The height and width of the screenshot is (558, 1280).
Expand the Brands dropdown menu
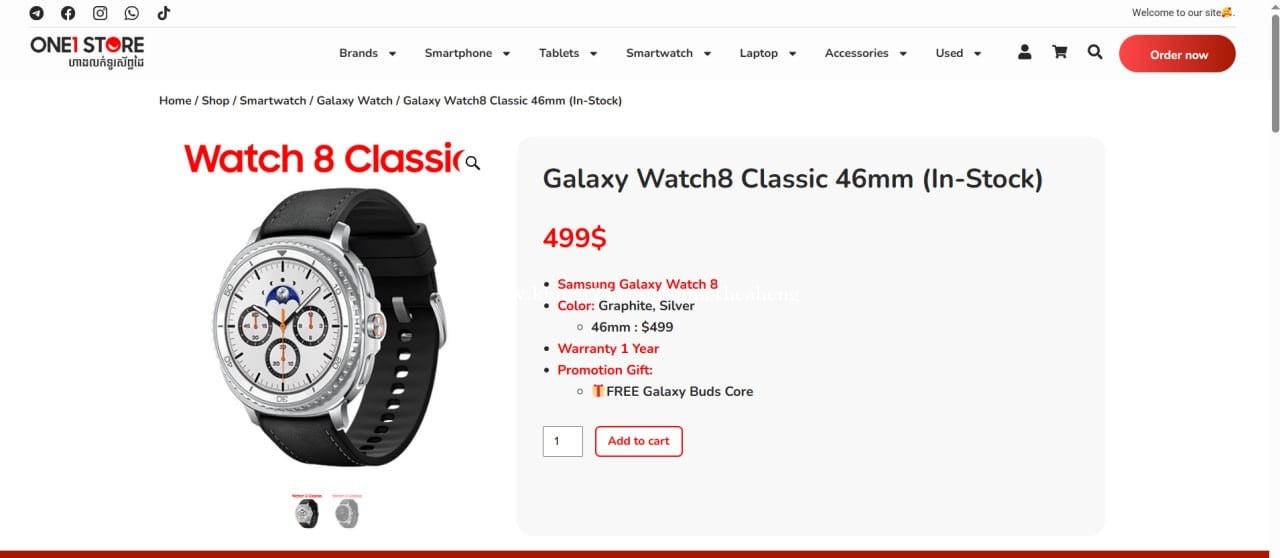click(x=368, y=53)
